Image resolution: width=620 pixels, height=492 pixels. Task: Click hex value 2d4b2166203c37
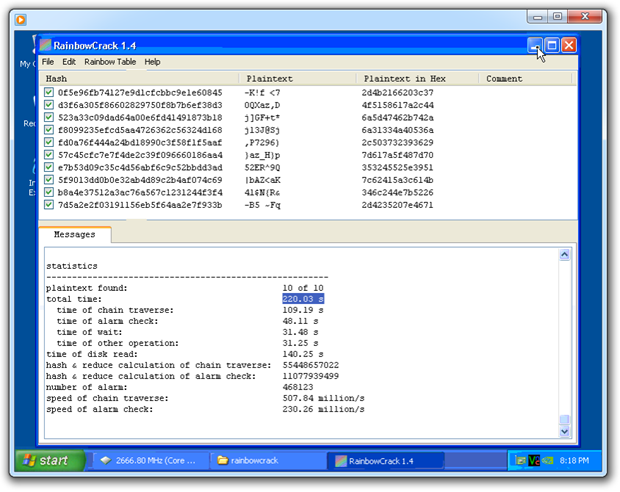click(397, 93)
